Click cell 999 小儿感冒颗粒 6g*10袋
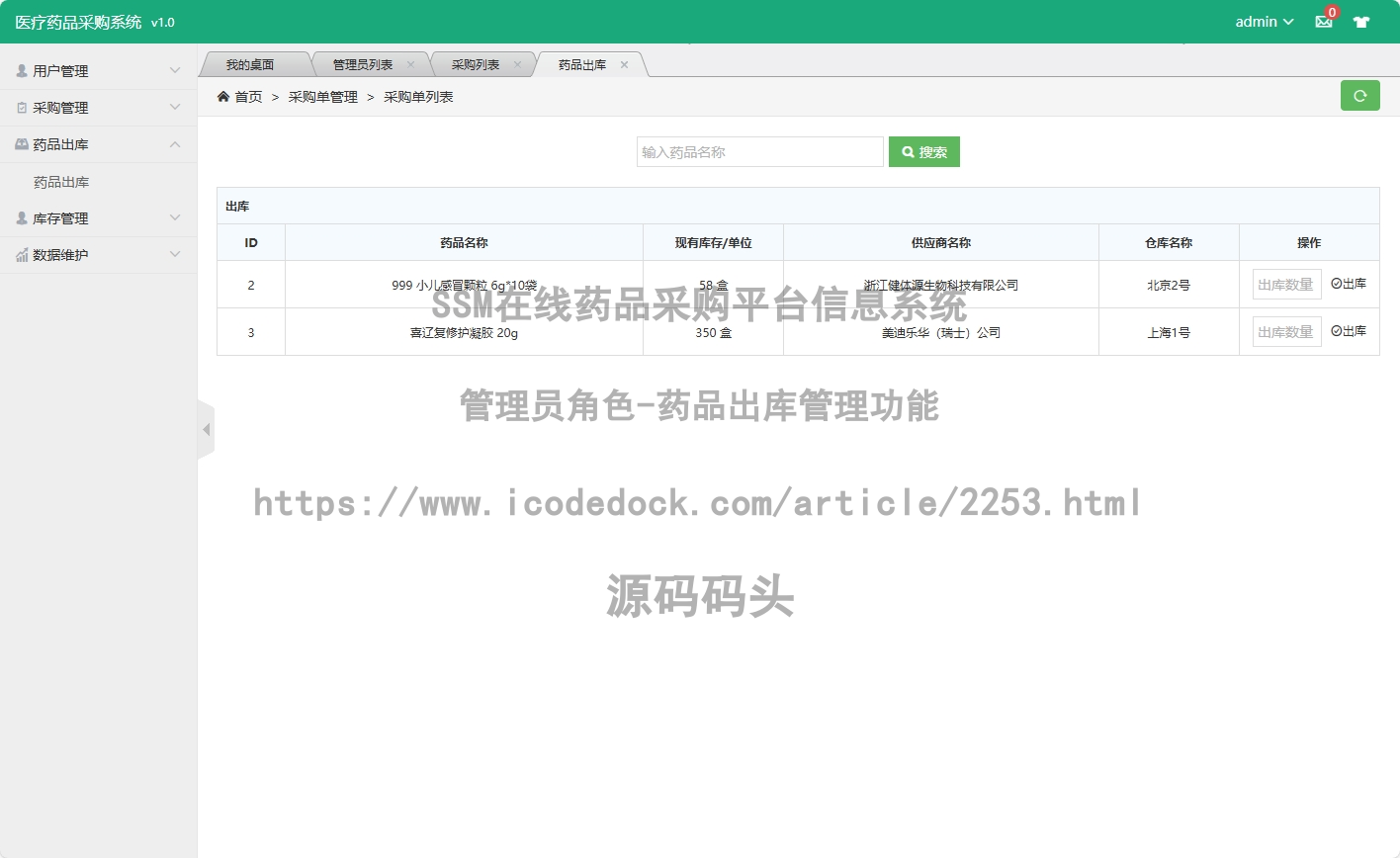The width and height of the screenshot is (1400, 858). click(464, 286)
